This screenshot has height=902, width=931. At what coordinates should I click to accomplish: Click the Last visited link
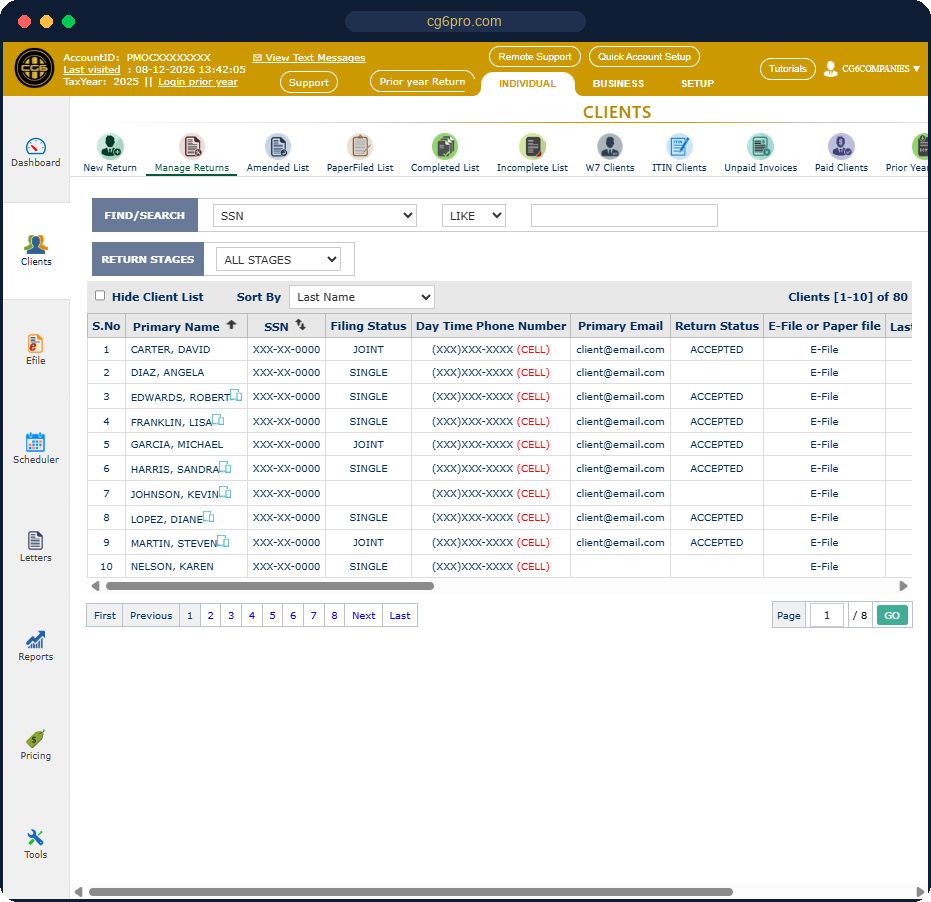point(91,69)
